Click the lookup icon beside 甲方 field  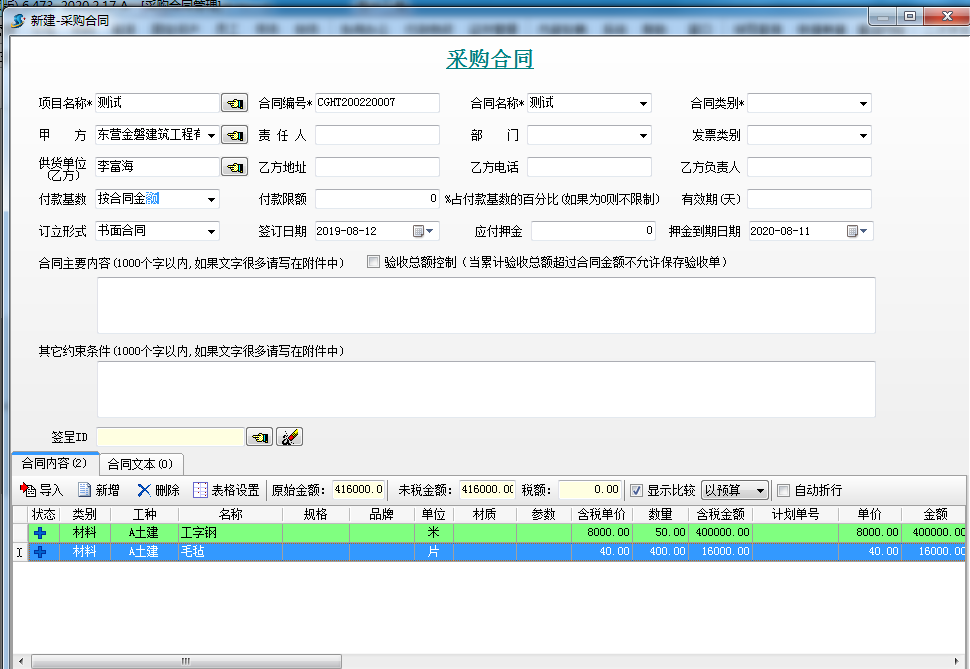[234, 135]
